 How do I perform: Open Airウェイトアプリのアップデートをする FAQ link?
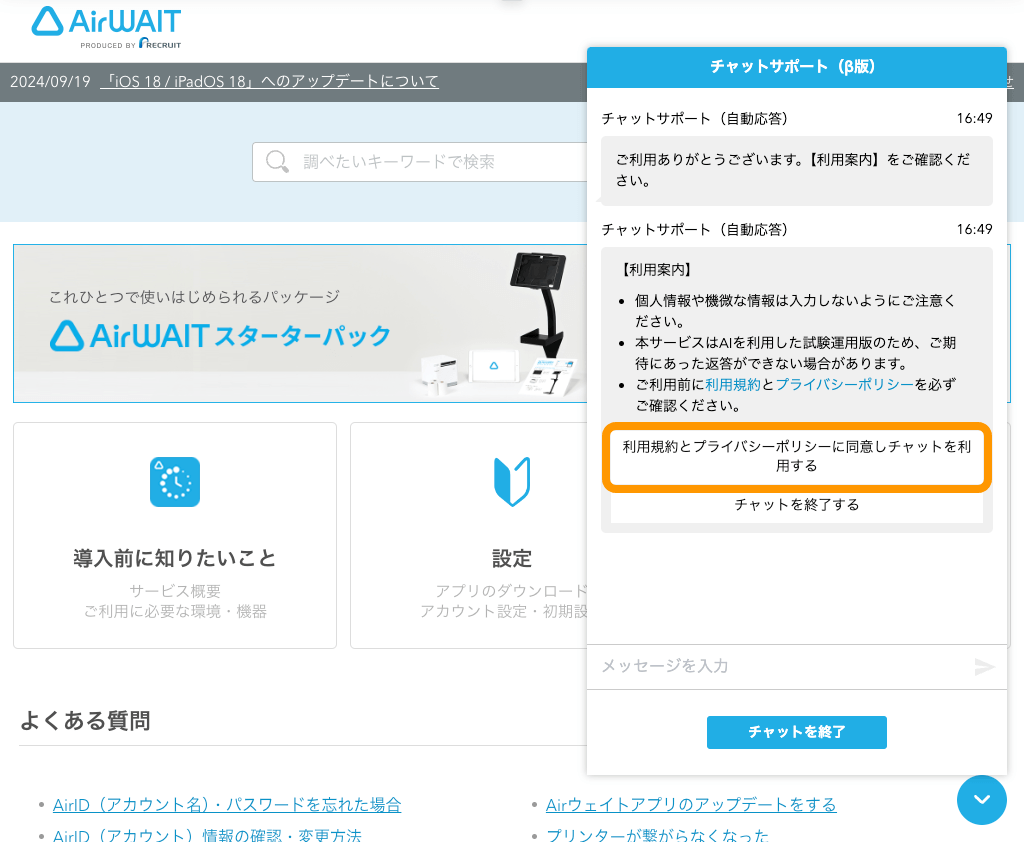click(x=691, y=804)
